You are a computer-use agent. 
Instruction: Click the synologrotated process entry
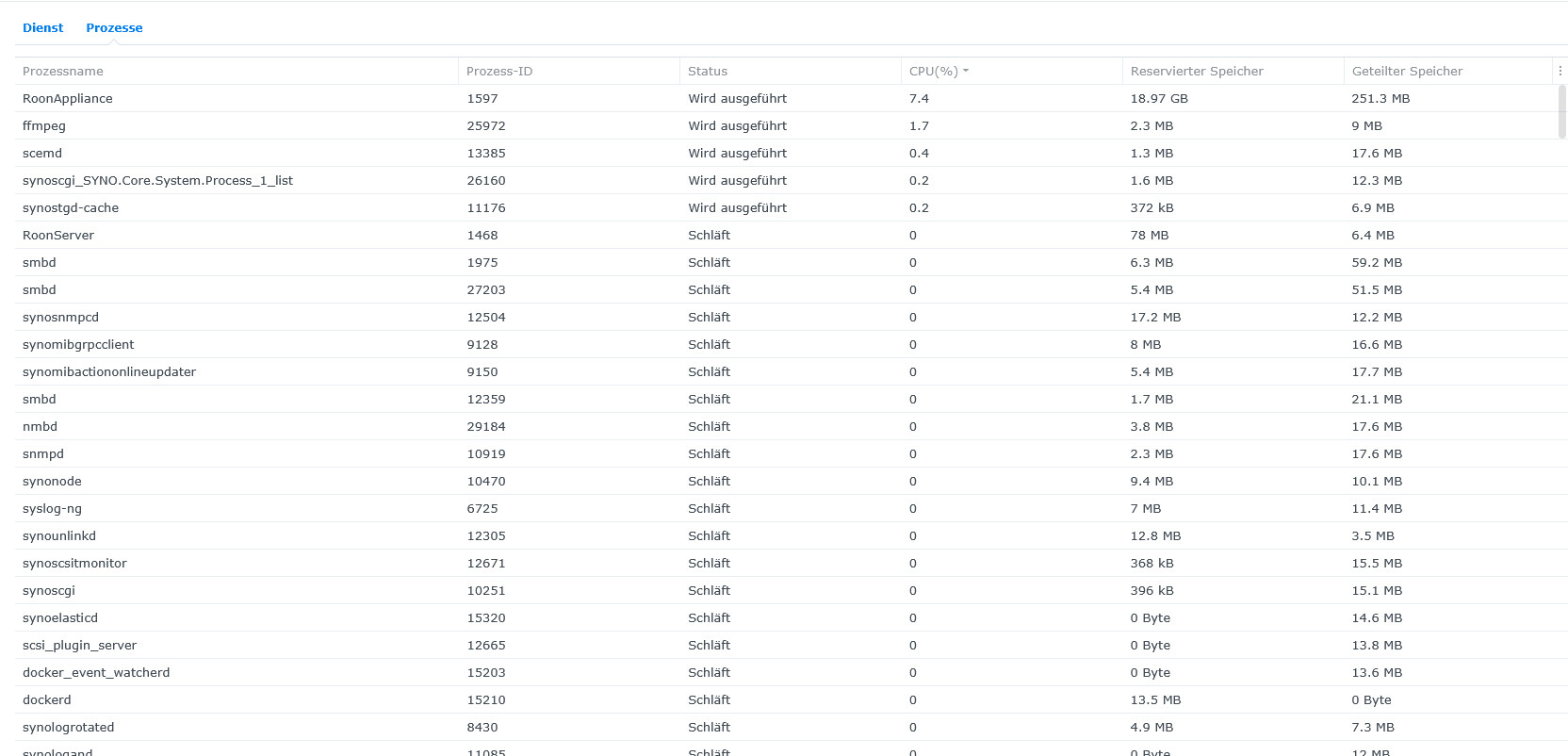(x=68, y=727)
